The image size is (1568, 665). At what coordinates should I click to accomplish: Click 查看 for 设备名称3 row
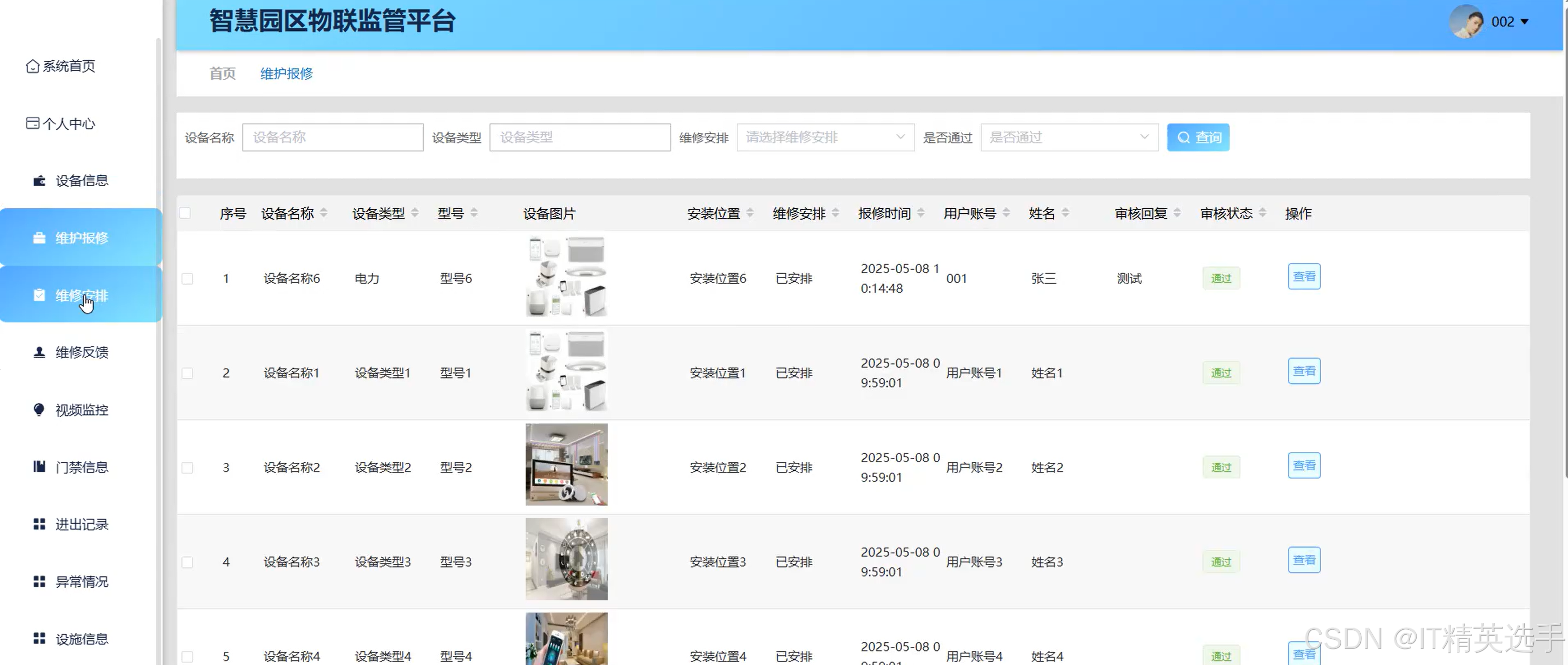pyautogui.click(x=1304, y=560)
